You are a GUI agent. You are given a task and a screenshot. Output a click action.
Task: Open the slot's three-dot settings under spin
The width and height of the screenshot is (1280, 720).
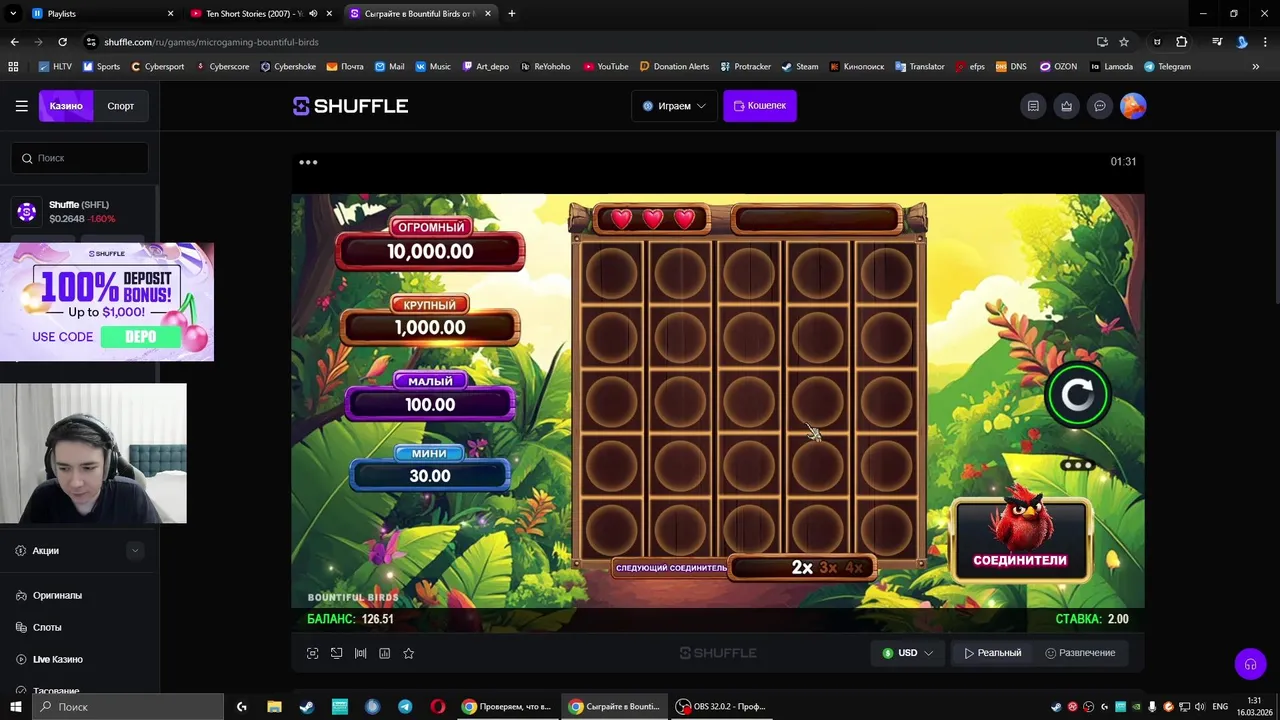coord(1078,465)
